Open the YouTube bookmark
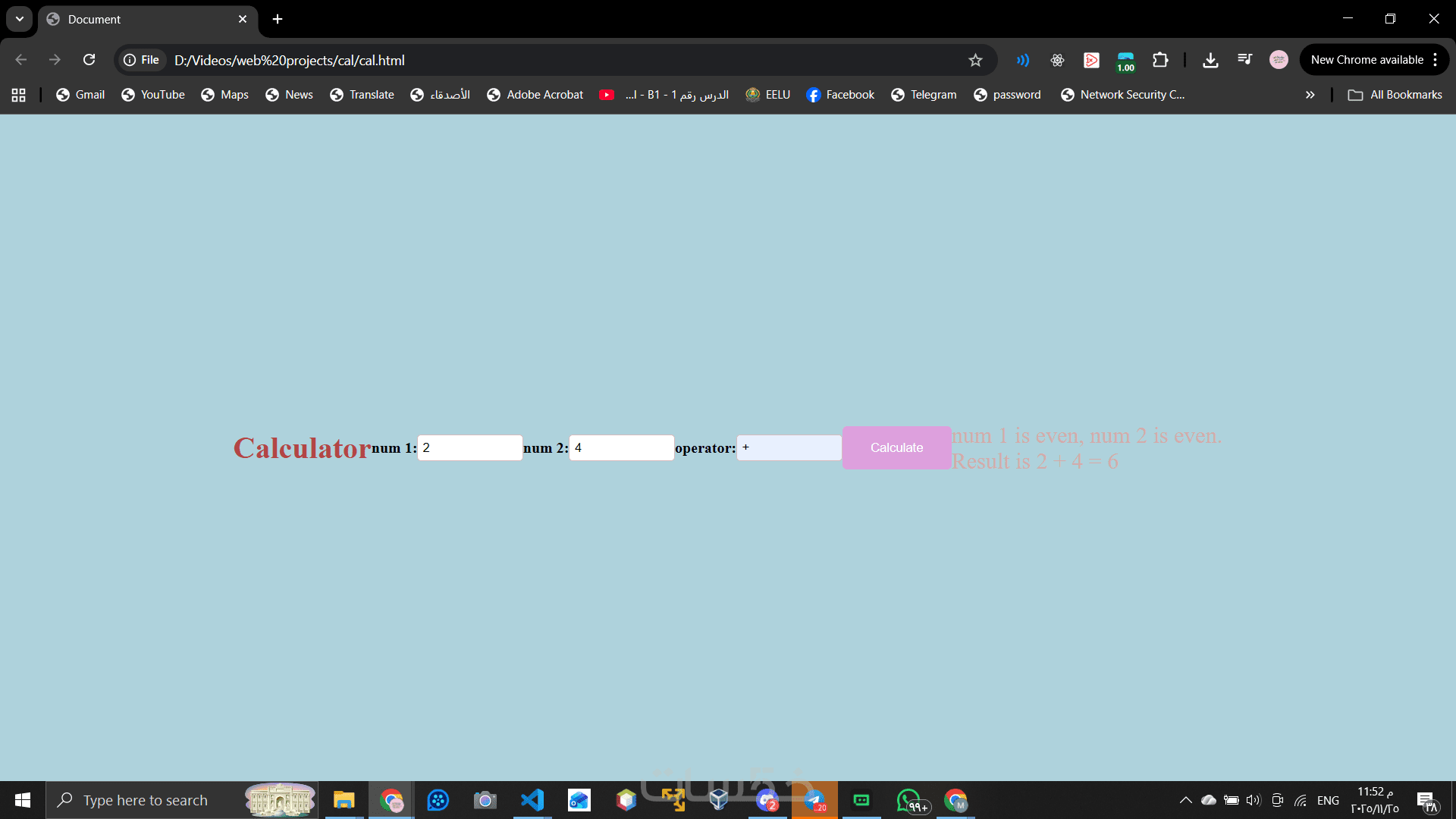 [153, 95]
